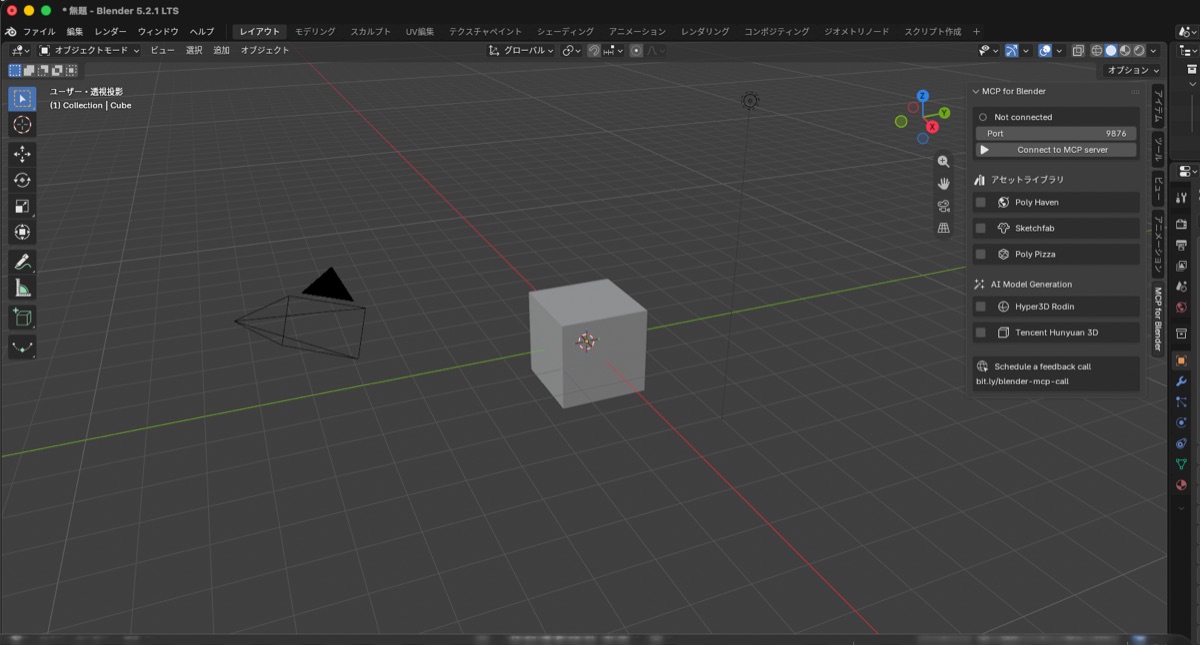Select the Transform tool
This screenshot has height=645, width=1200.
pyautogui.click(x=22, y=232)
